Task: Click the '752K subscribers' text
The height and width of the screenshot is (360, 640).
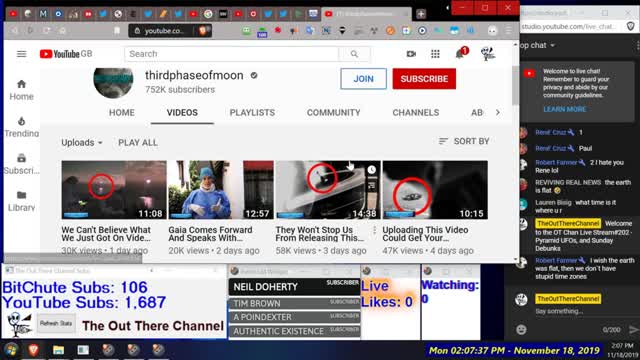Action: (180, 90)
